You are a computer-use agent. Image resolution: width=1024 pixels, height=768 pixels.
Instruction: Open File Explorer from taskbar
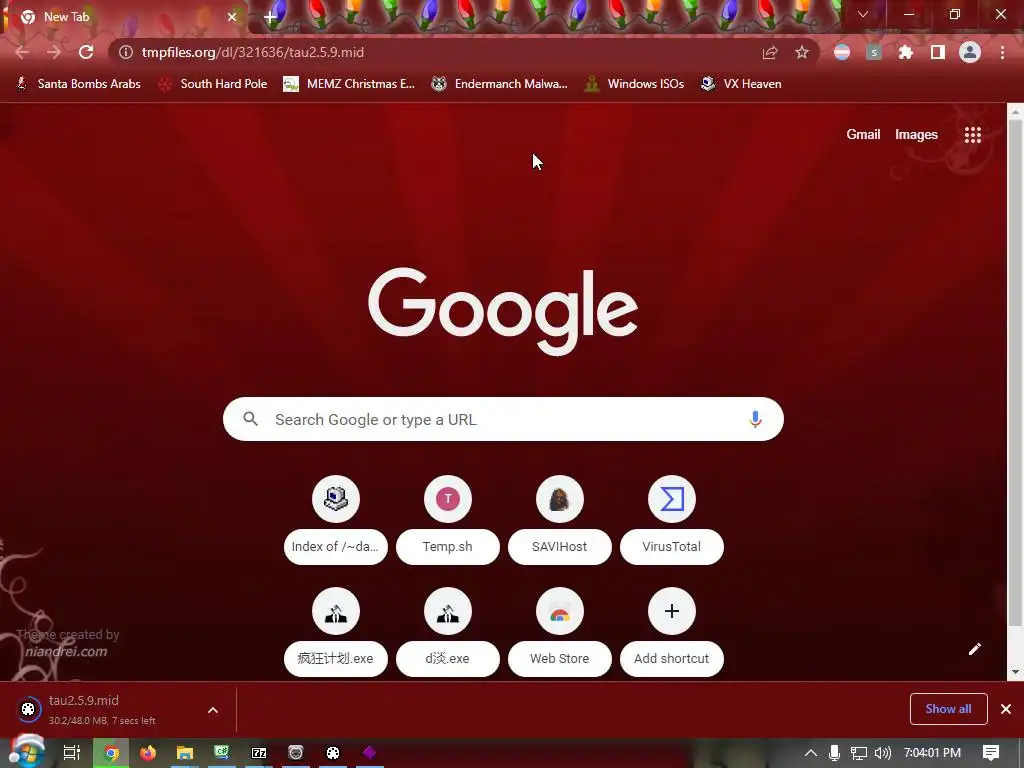click(185, 753)
